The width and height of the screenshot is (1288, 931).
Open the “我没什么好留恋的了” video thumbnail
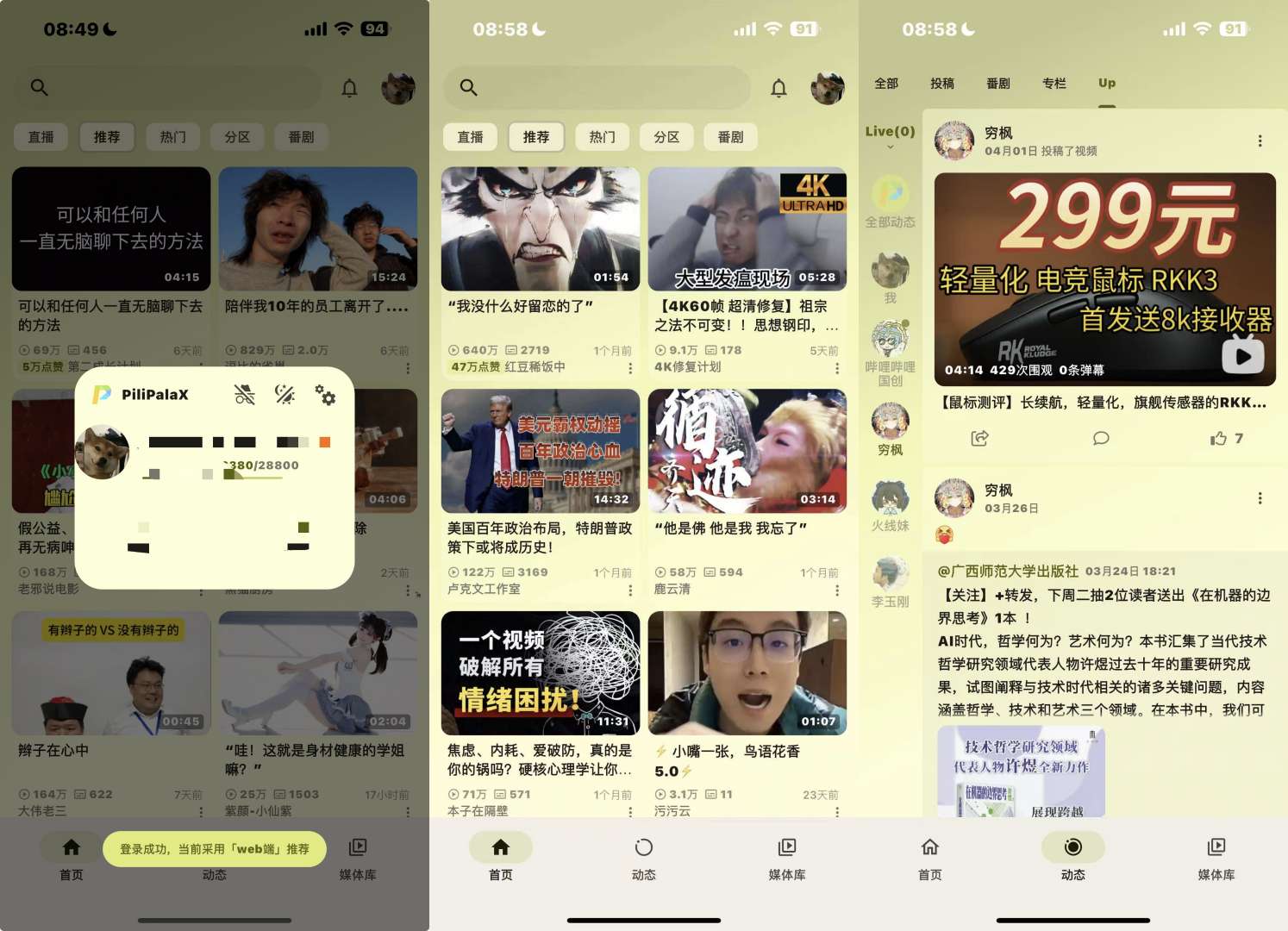tap(541, 228)
